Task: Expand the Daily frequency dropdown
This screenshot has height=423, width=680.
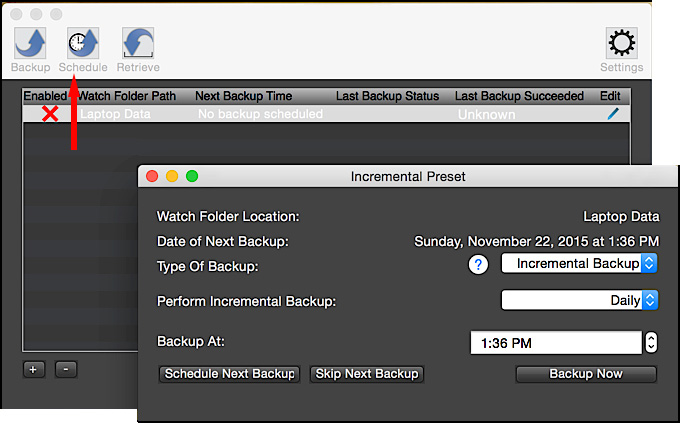Action: 579,300
